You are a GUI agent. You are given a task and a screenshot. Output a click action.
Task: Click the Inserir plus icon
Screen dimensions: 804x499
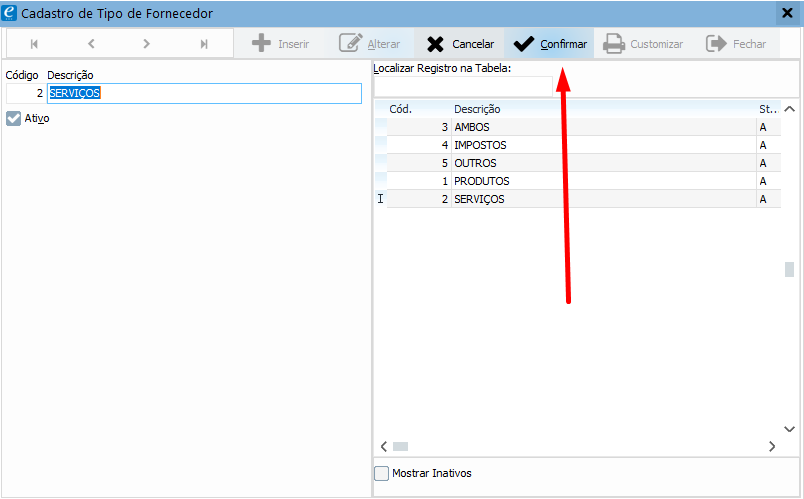[x=262, y=44]
